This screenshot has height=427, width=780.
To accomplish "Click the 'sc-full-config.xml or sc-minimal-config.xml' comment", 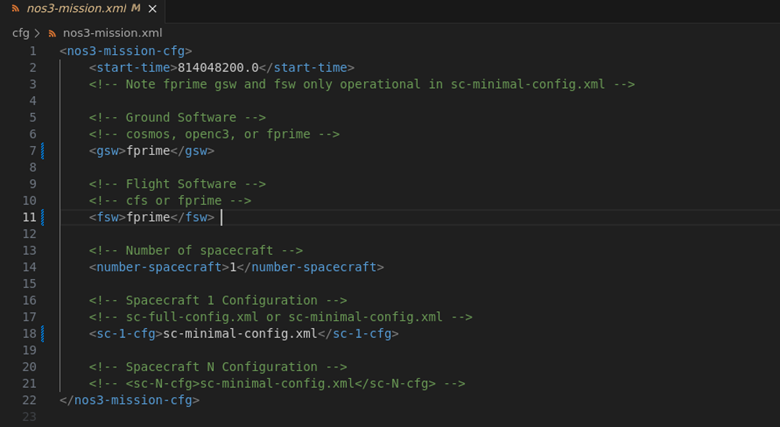I will (281, 317).
